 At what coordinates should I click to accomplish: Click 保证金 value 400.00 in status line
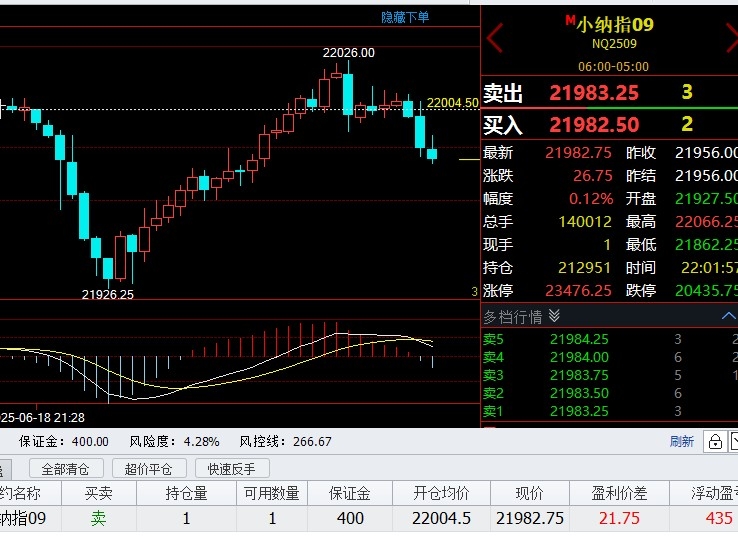pos(90,441)
